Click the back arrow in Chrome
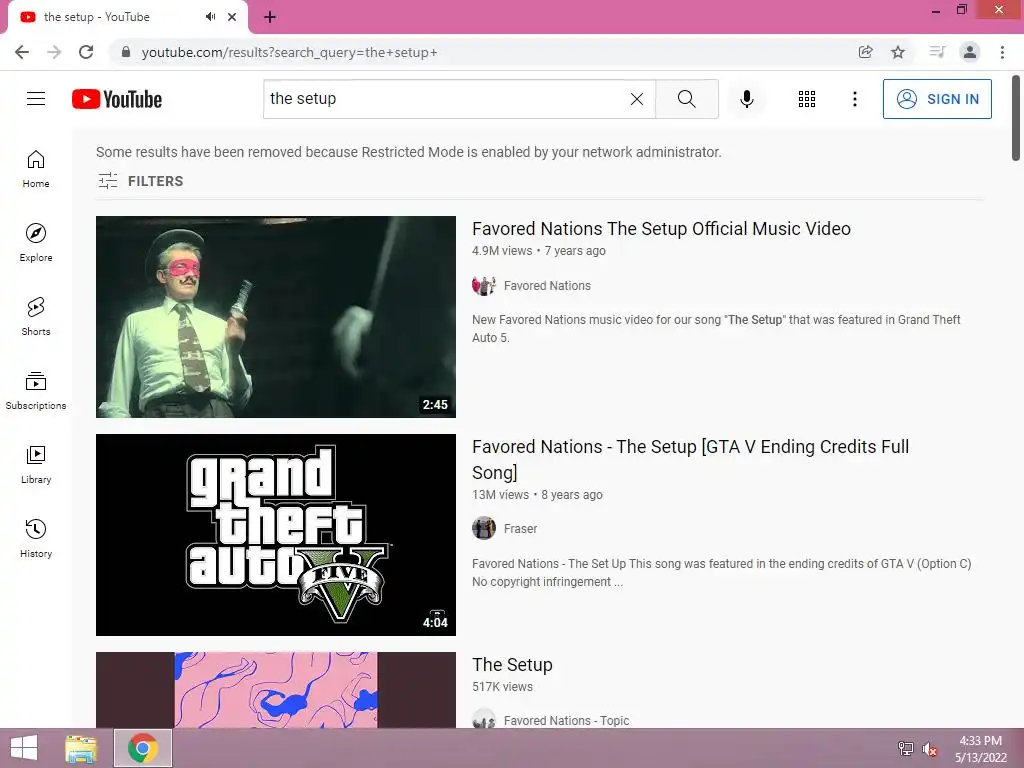This screenshot has height=768, width=1024. point(22,52)
